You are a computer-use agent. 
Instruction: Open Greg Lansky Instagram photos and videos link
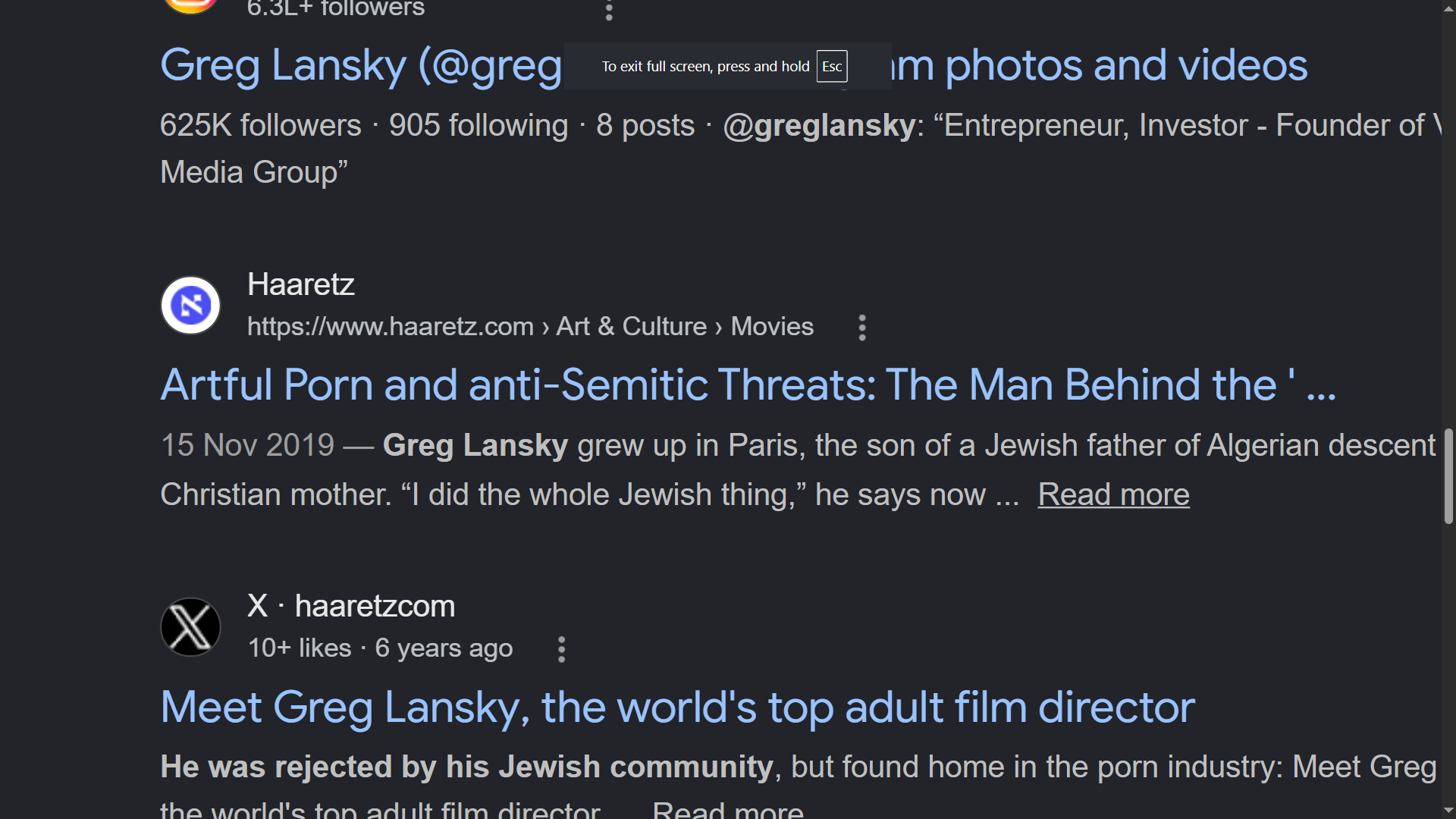tap(733, 65)
